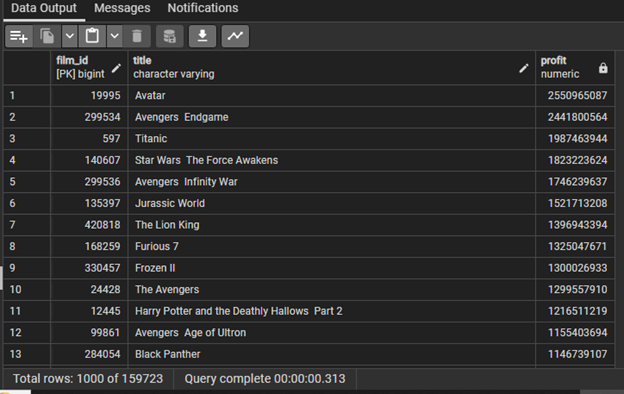Click profit value 1146739107

[575, 354]
